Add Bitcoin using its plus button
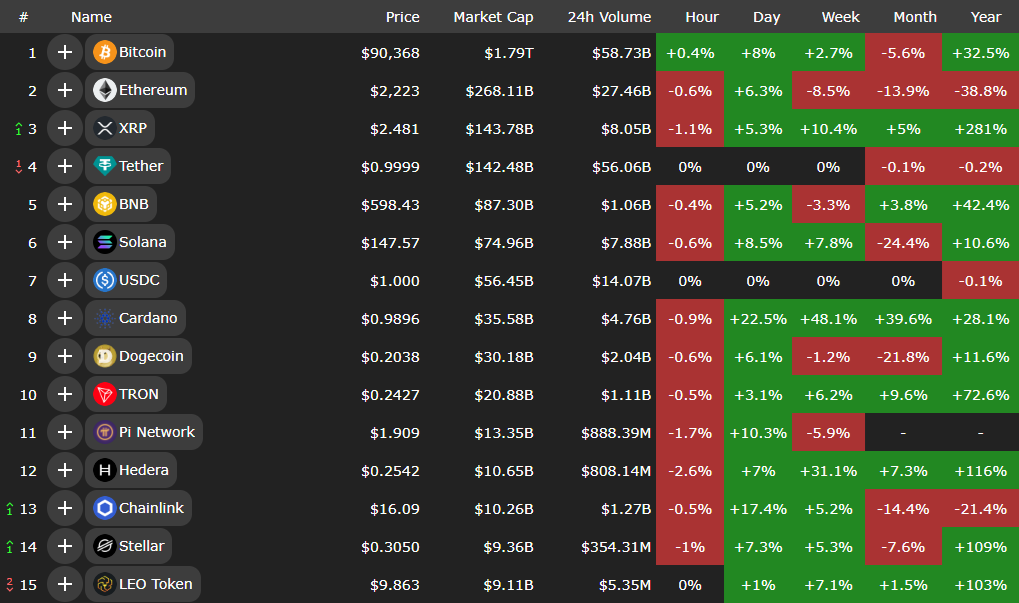The image size is (1019, 603). 65,52
